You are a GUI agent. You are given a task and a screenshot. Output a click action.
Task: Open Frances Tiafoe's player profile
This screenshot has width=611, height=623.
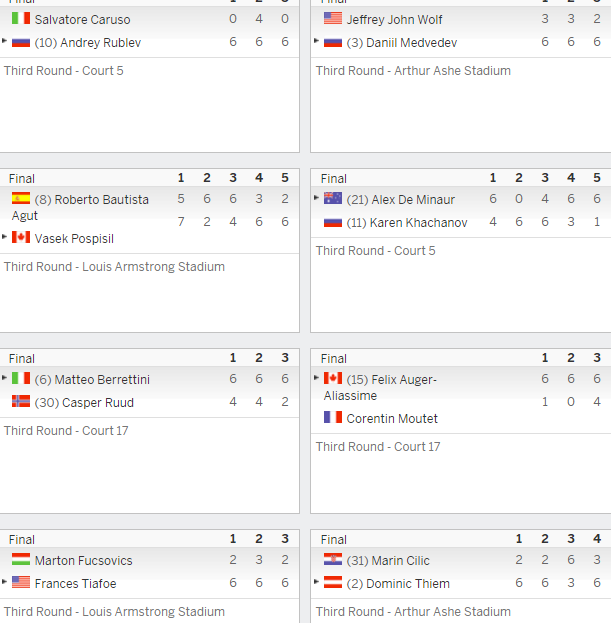(75, 584)
